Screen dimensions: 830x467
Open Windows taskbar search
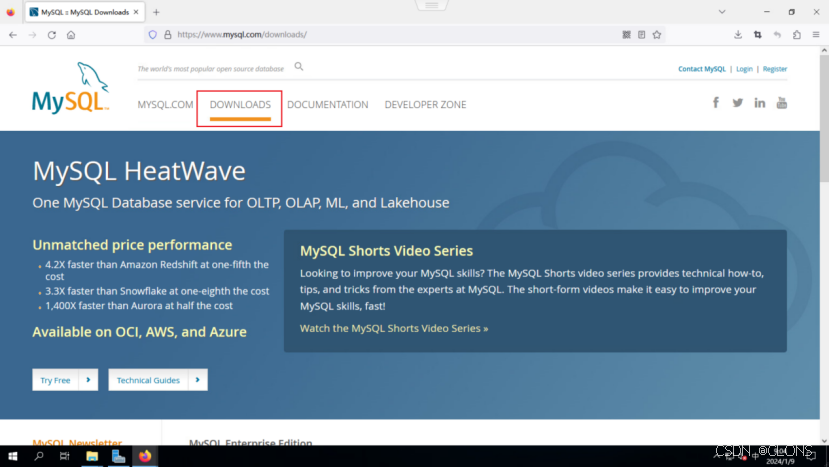39,456
